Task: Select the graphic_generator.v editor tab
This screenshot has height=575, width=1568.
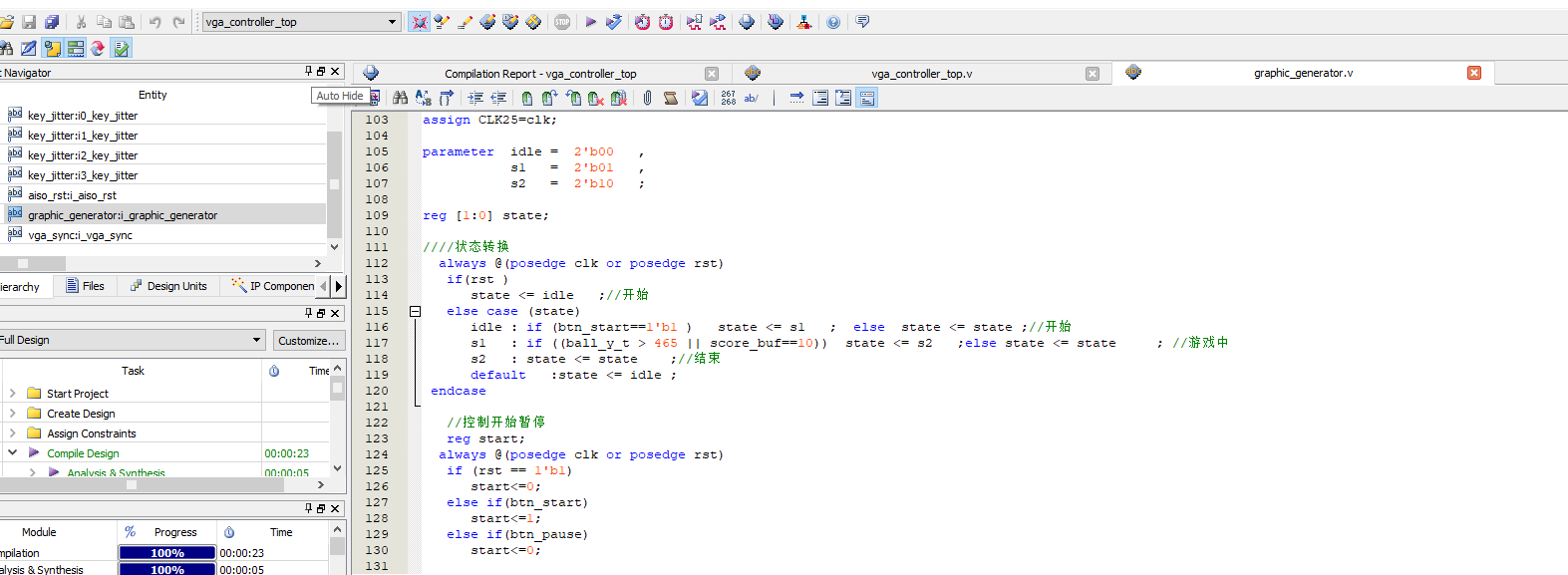Action: 1303,73
